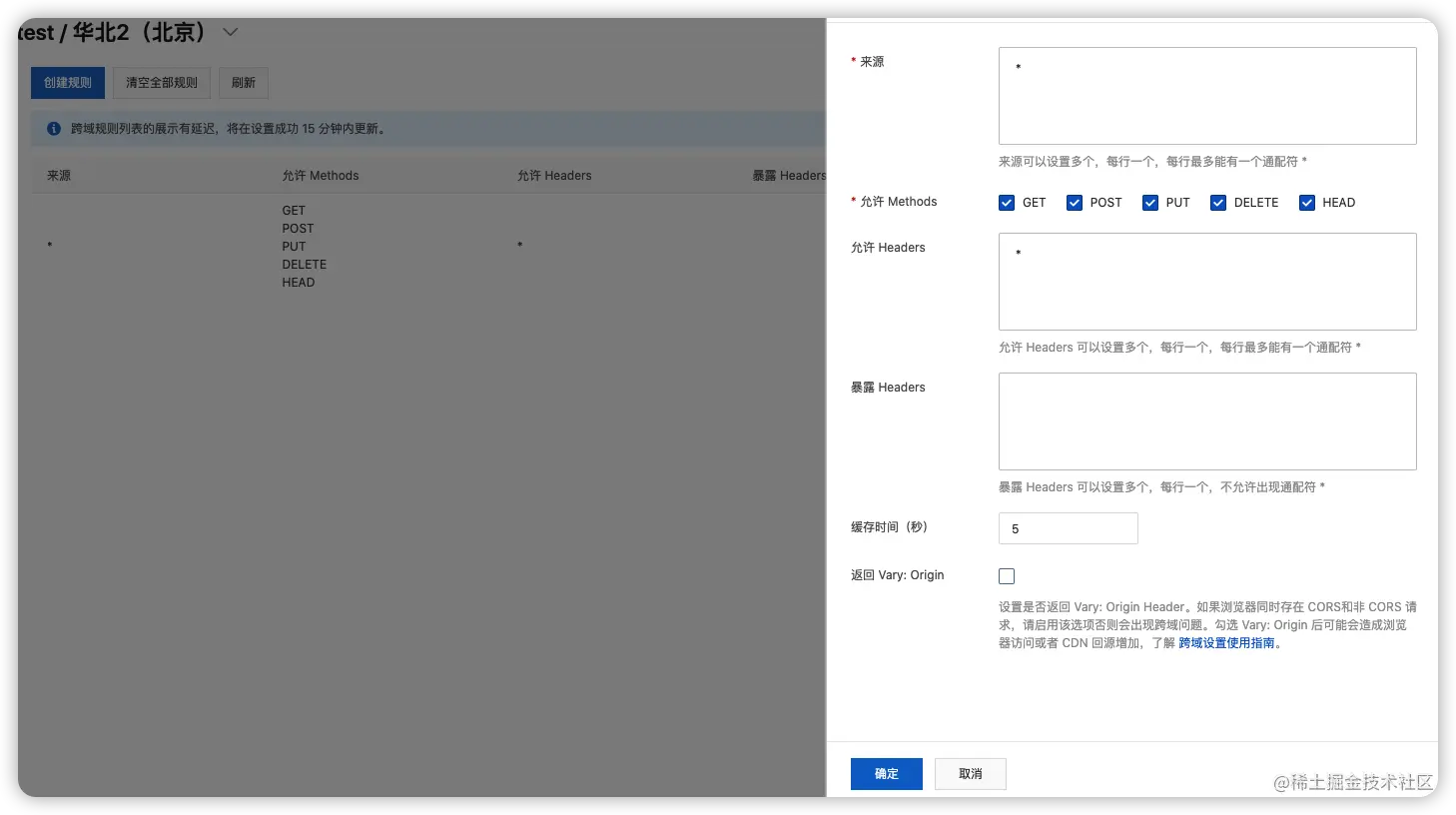
Task: Click the 取消 cancel button
Action: [971, 774]
